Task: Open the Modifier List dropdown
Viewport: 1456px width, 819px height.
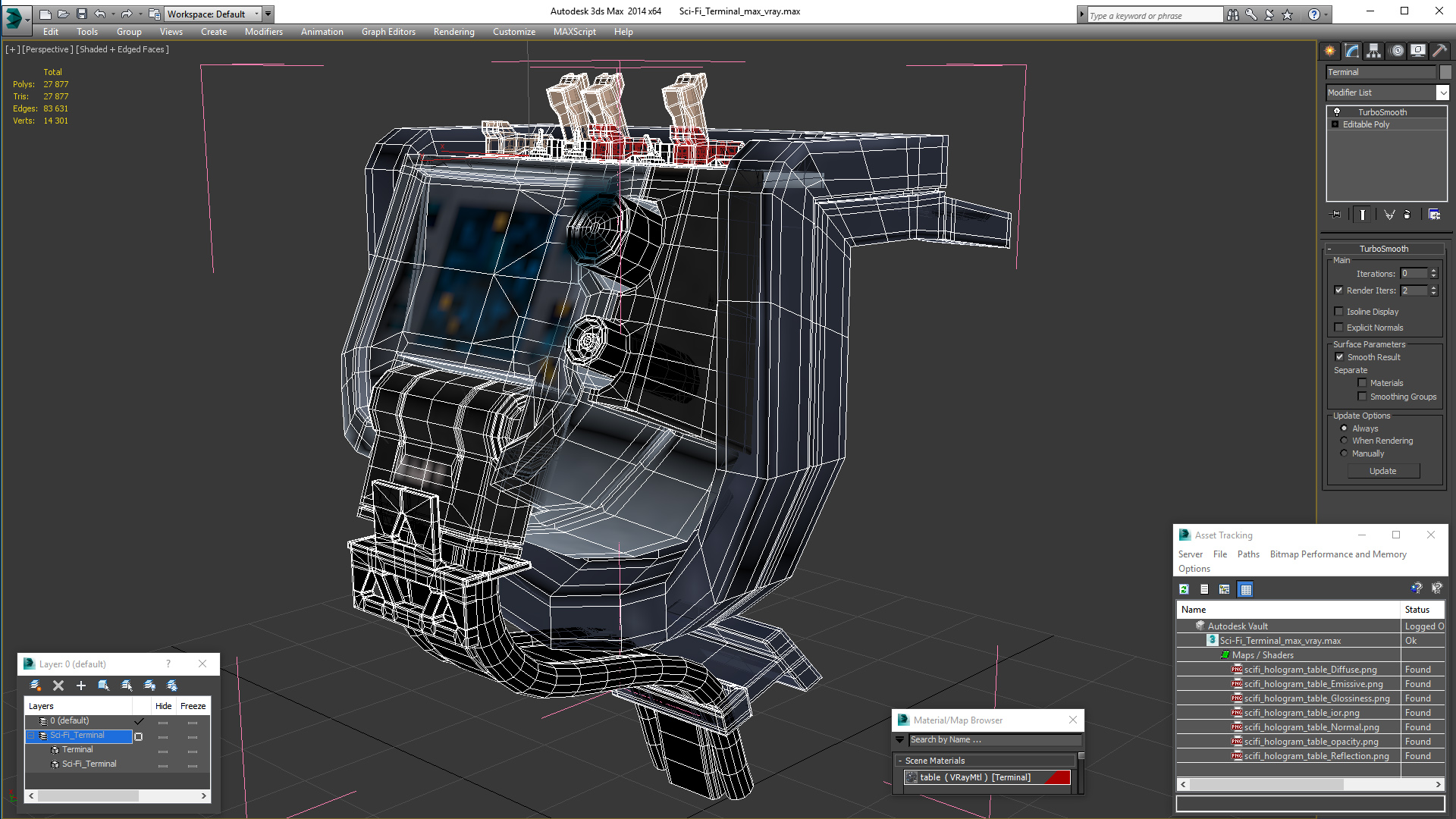Action: tap(1442, 93)
